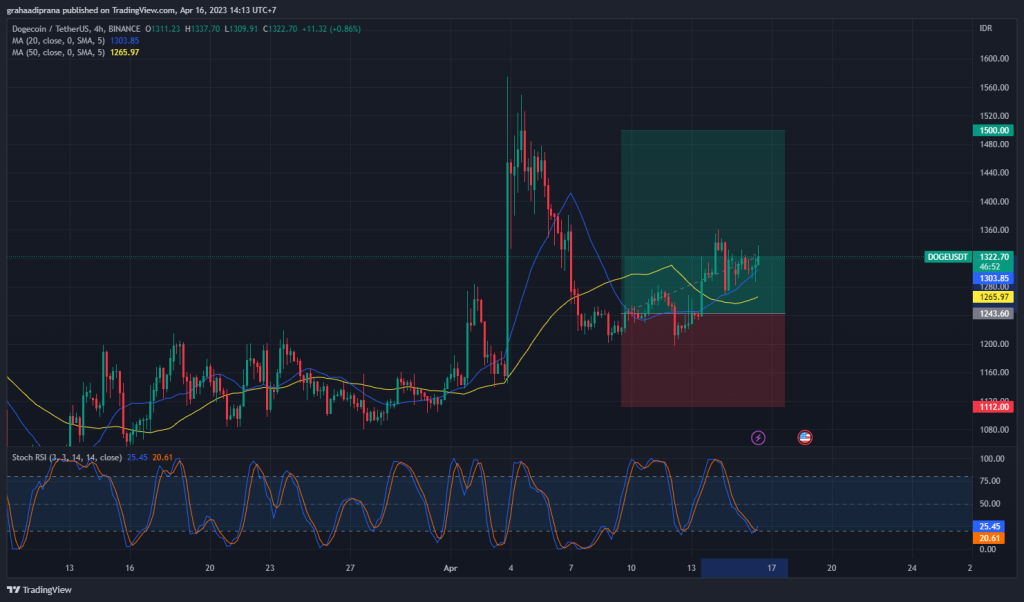The height and width of the screenshot is (602, 1024).
Task: Open the US flag economic event icon
Action: pyautogui.click(x=805, y=437)
